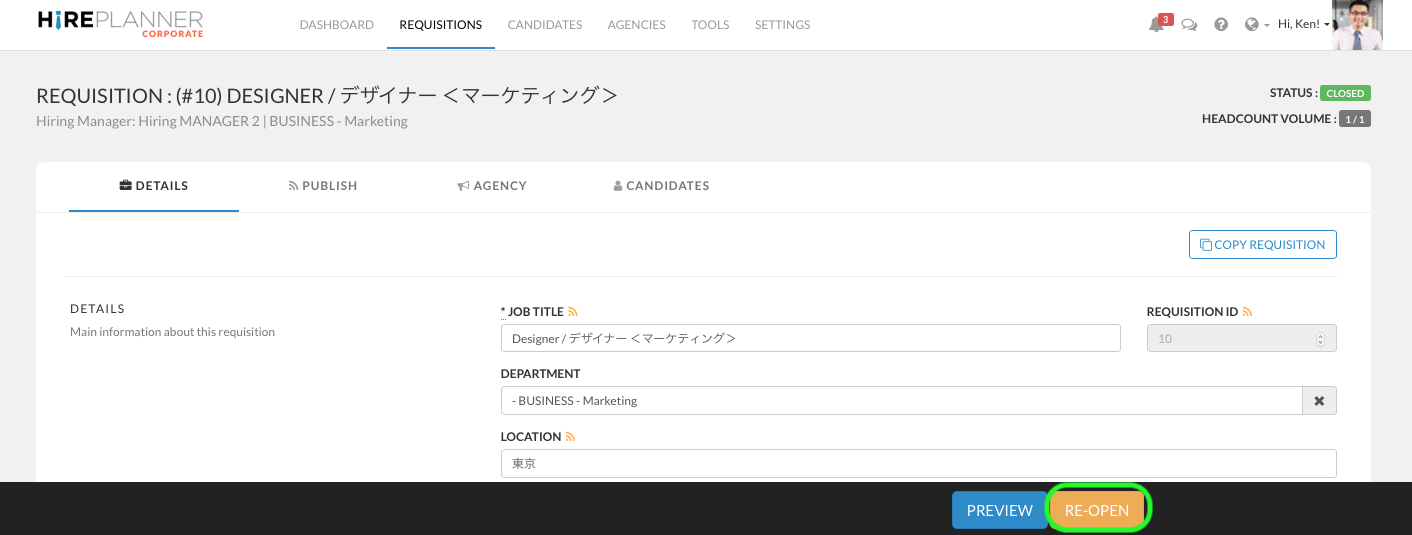Click Ken's profile photo

click(1357, 25)
